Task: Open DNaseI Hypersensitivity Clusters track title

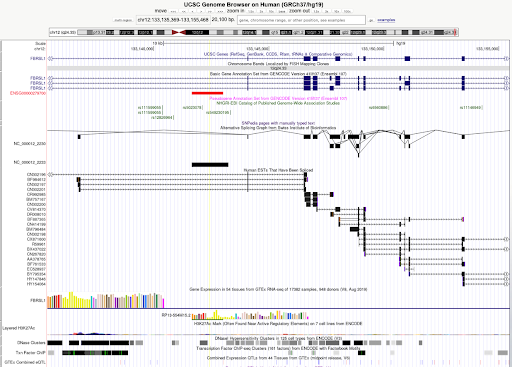Action: 278,338
